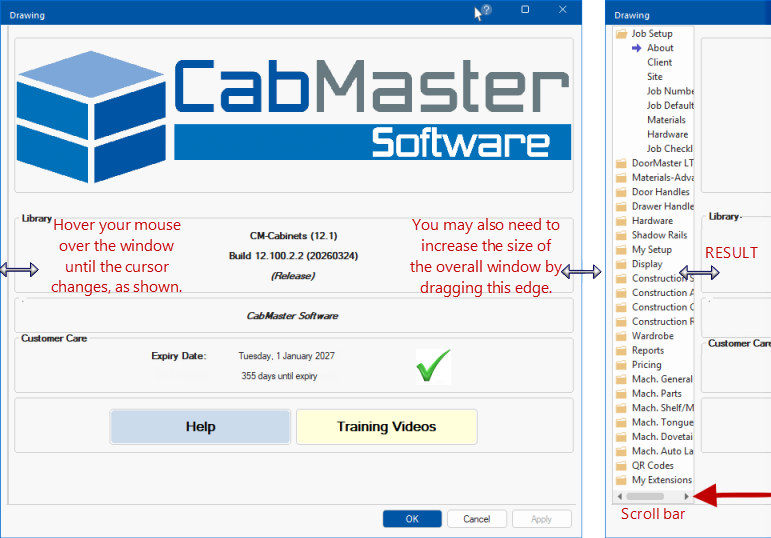Select Materials under Job Setup
This screenshot has width=771, height=538.
point(666,120)
